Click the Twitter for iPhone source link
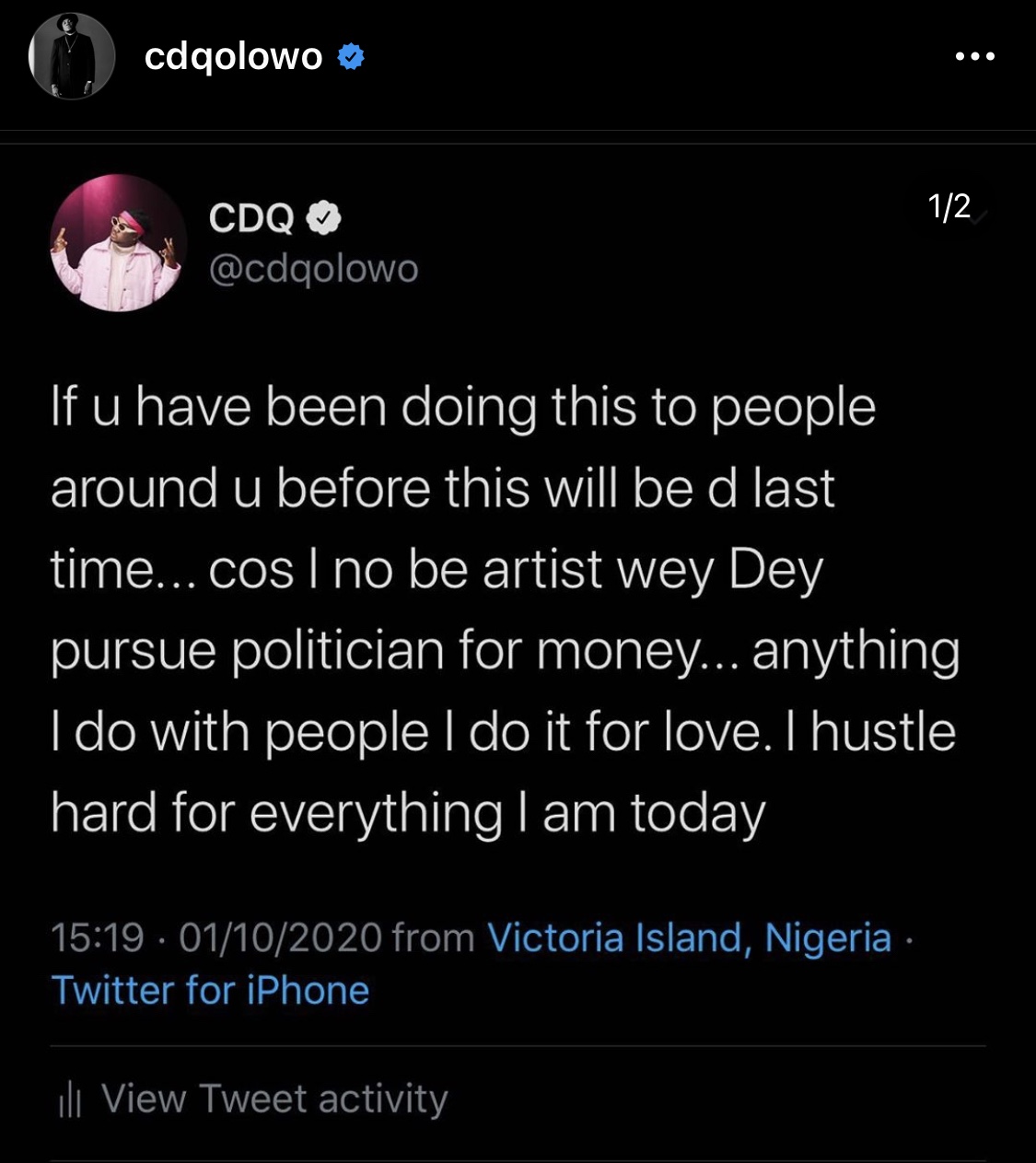Image resolution: width=1036 pixels, height=1163 pixels. (x=211, y=991)
